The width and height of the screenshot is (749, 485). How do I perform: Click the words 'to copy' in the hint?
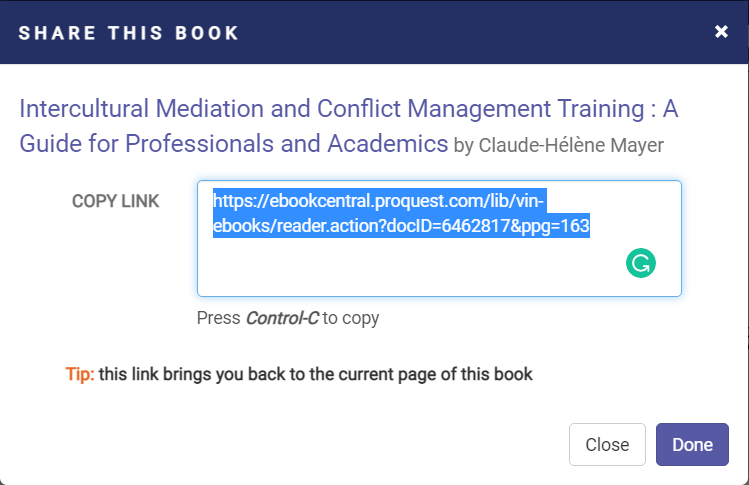tap(350, 319)
